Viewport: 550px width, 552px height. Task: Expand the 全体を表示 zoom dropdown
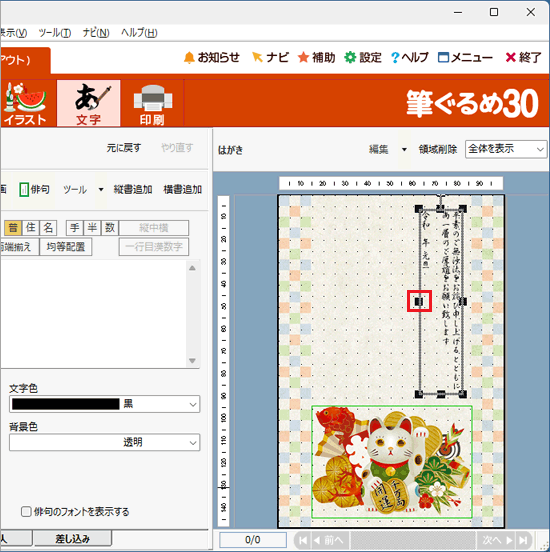point(506,149)
